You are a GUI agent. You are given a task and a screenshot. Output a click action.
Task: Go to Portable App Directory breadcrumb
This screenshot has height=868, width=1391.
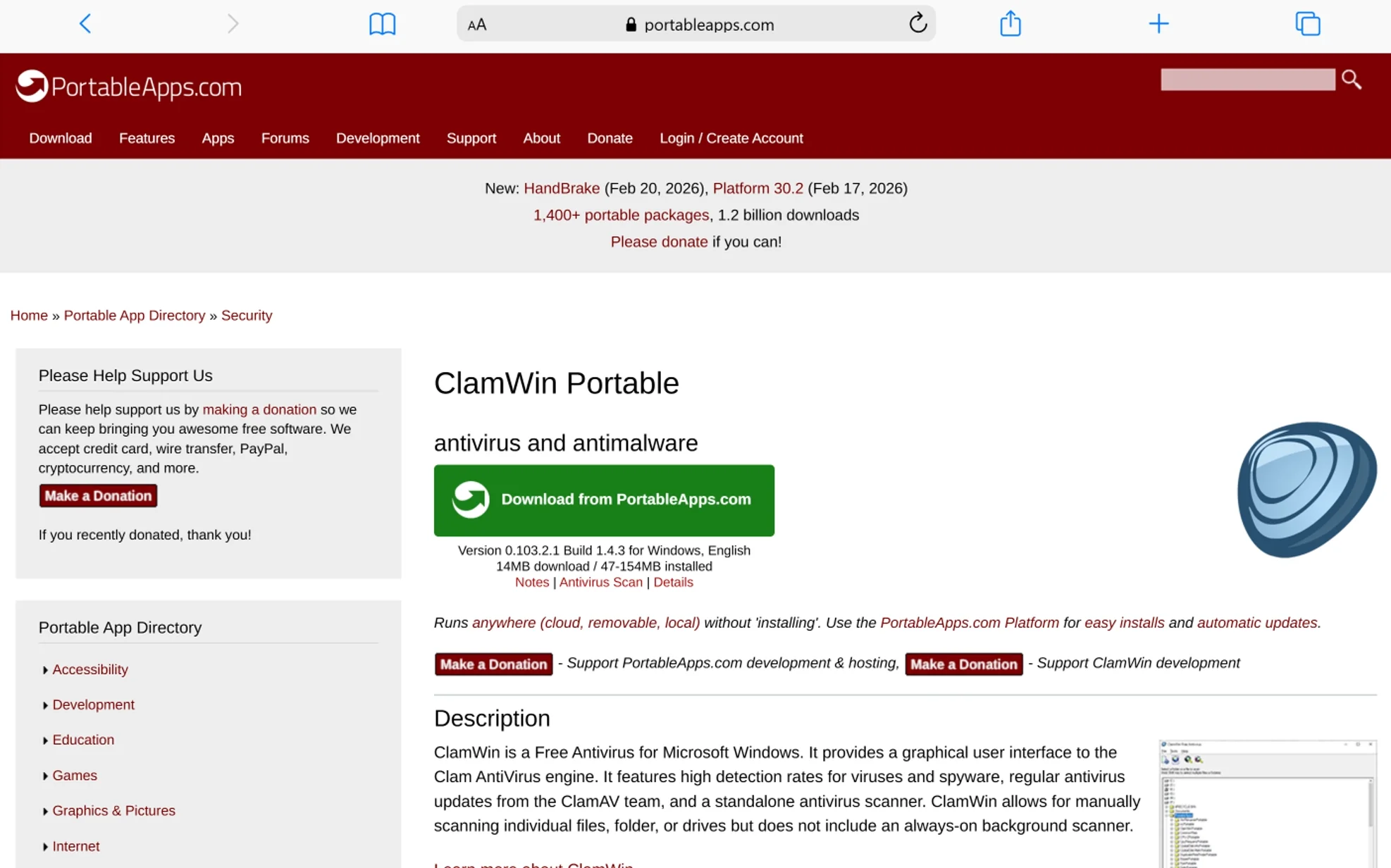[x=135, y=315]
